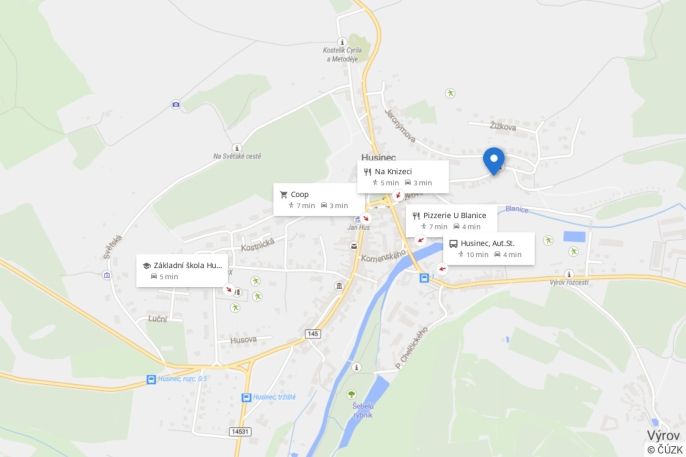Click the blue location pin marker

(x=494, y=161)
